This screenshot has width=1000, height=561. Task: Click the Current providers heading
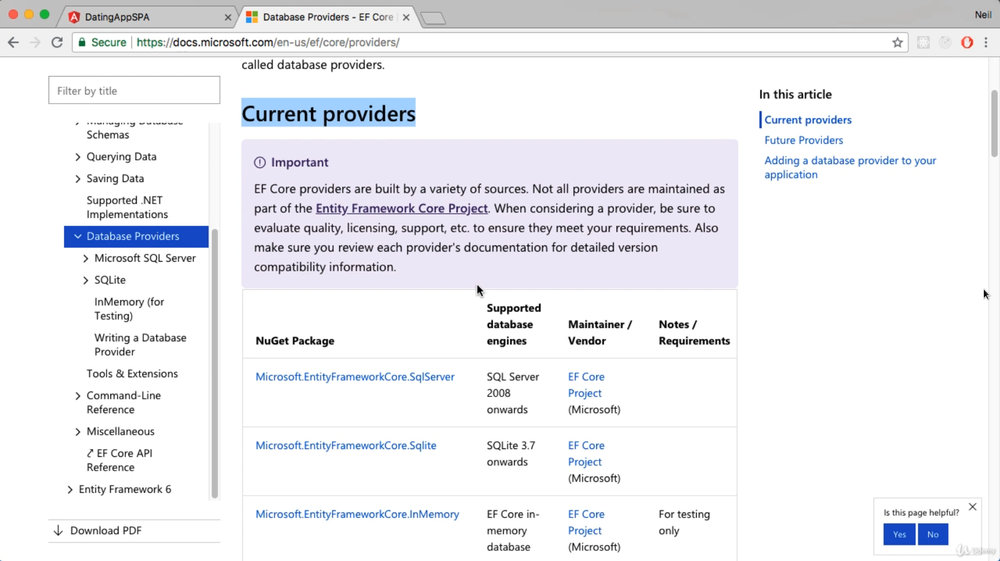coord(328,113)
